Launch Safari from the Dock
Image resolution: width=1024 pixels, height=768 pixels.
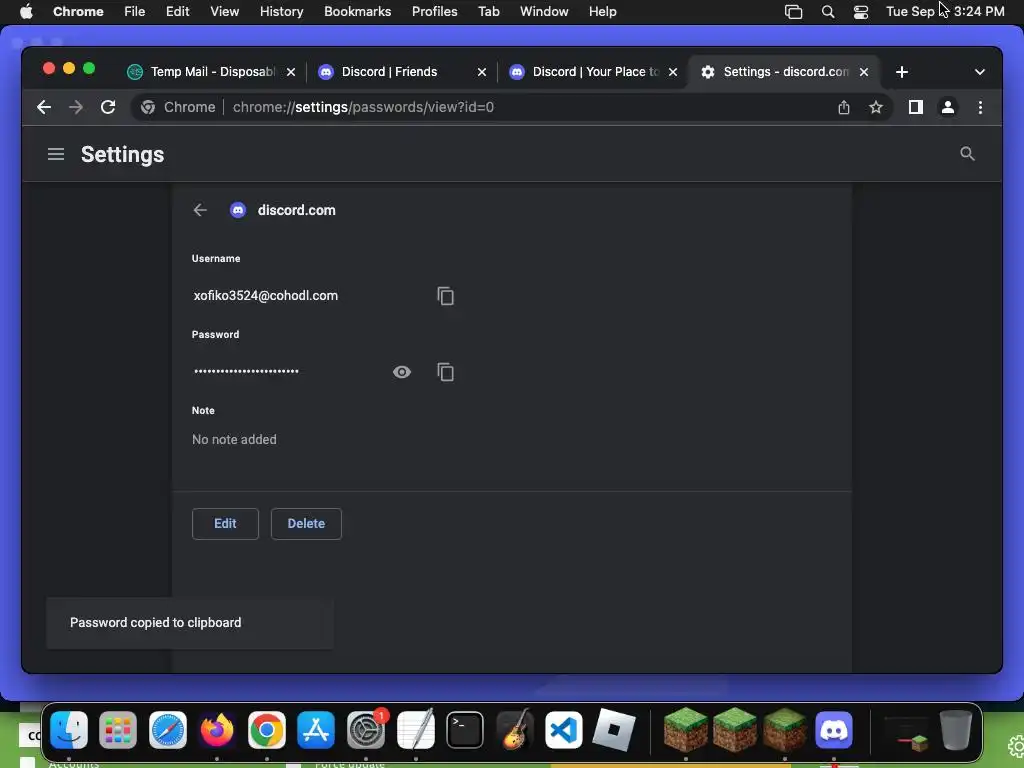point(168,729)
